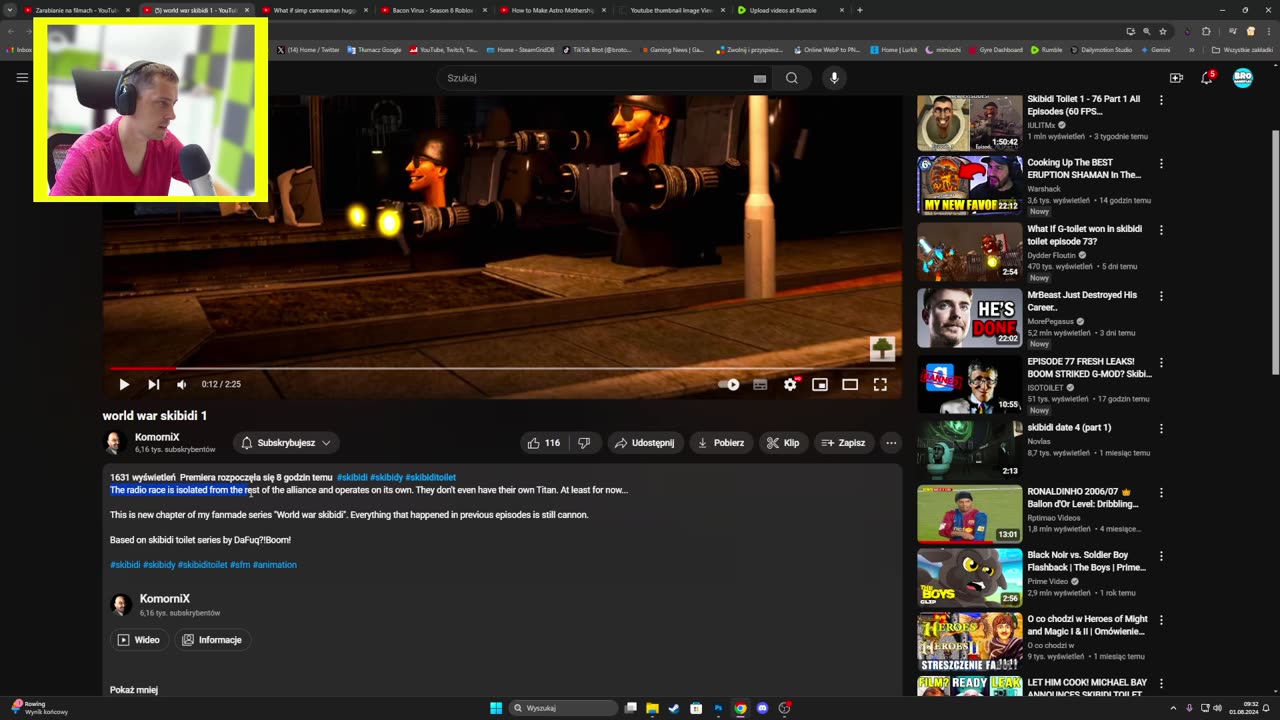This screenshot has height=720, width=1280.
Task: Open the player settings gear
Action: click(x=790, y=384)
